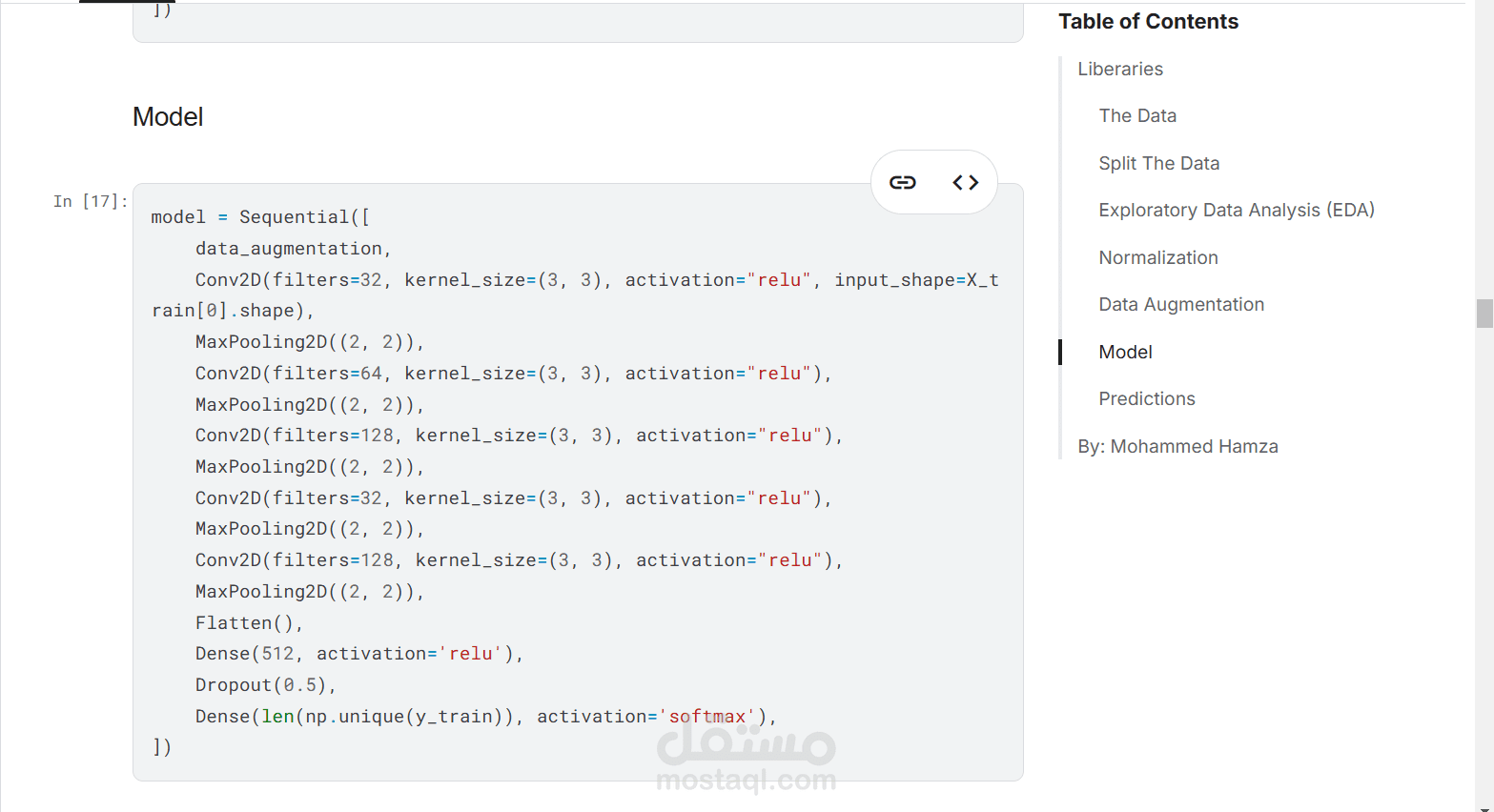1494x812 pixels.
Task: Click the mostaql.com watermark logo
Action: (746, 758)
